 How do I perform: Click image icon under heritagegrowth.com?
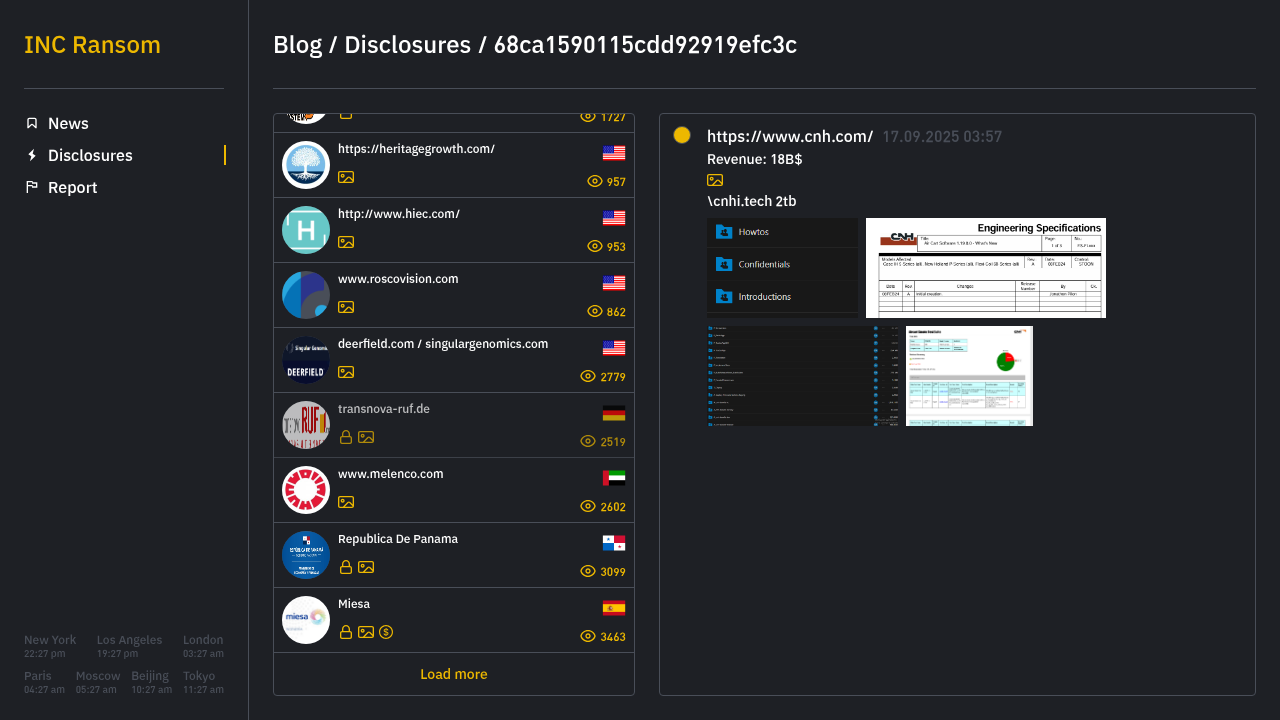pyautogui.click(x=346, y=177)
